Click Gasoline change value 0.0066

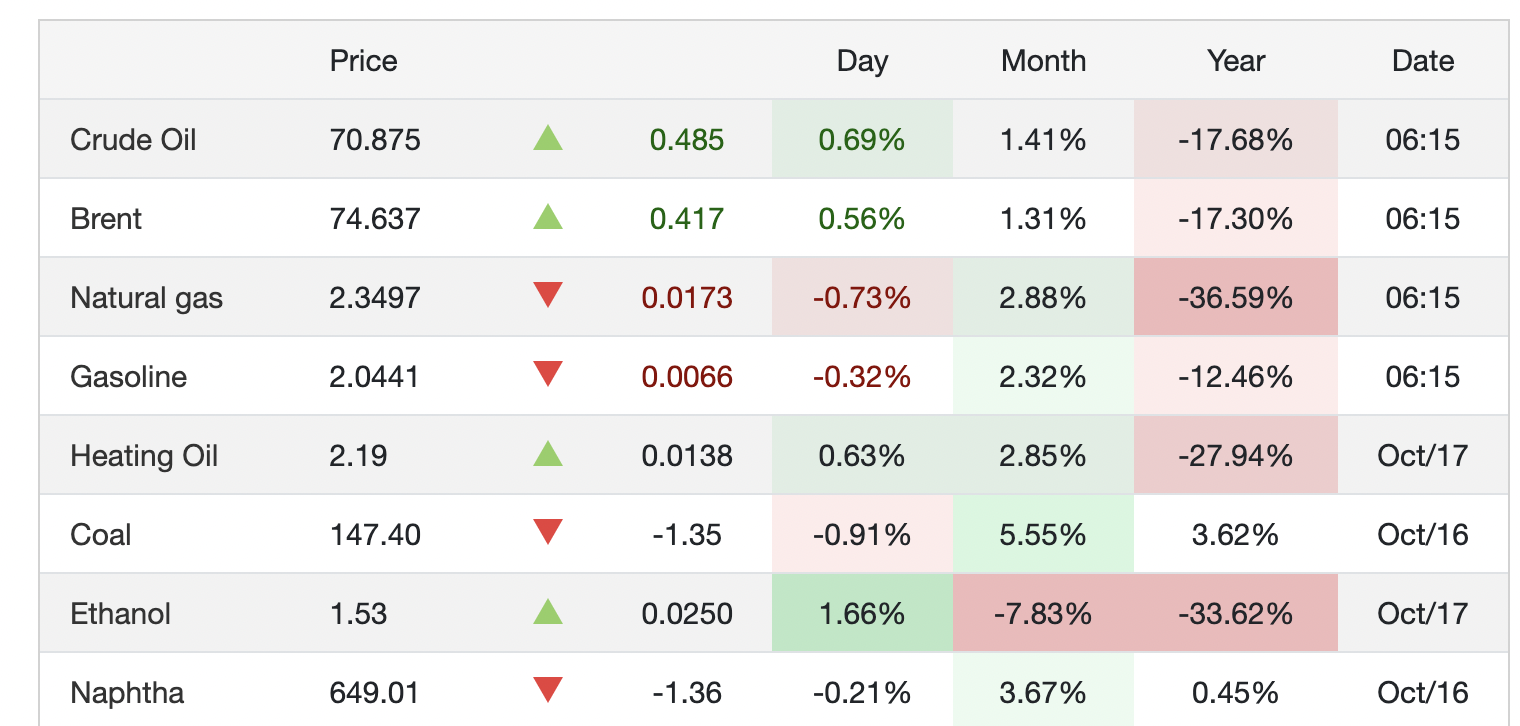coord(687,376)
